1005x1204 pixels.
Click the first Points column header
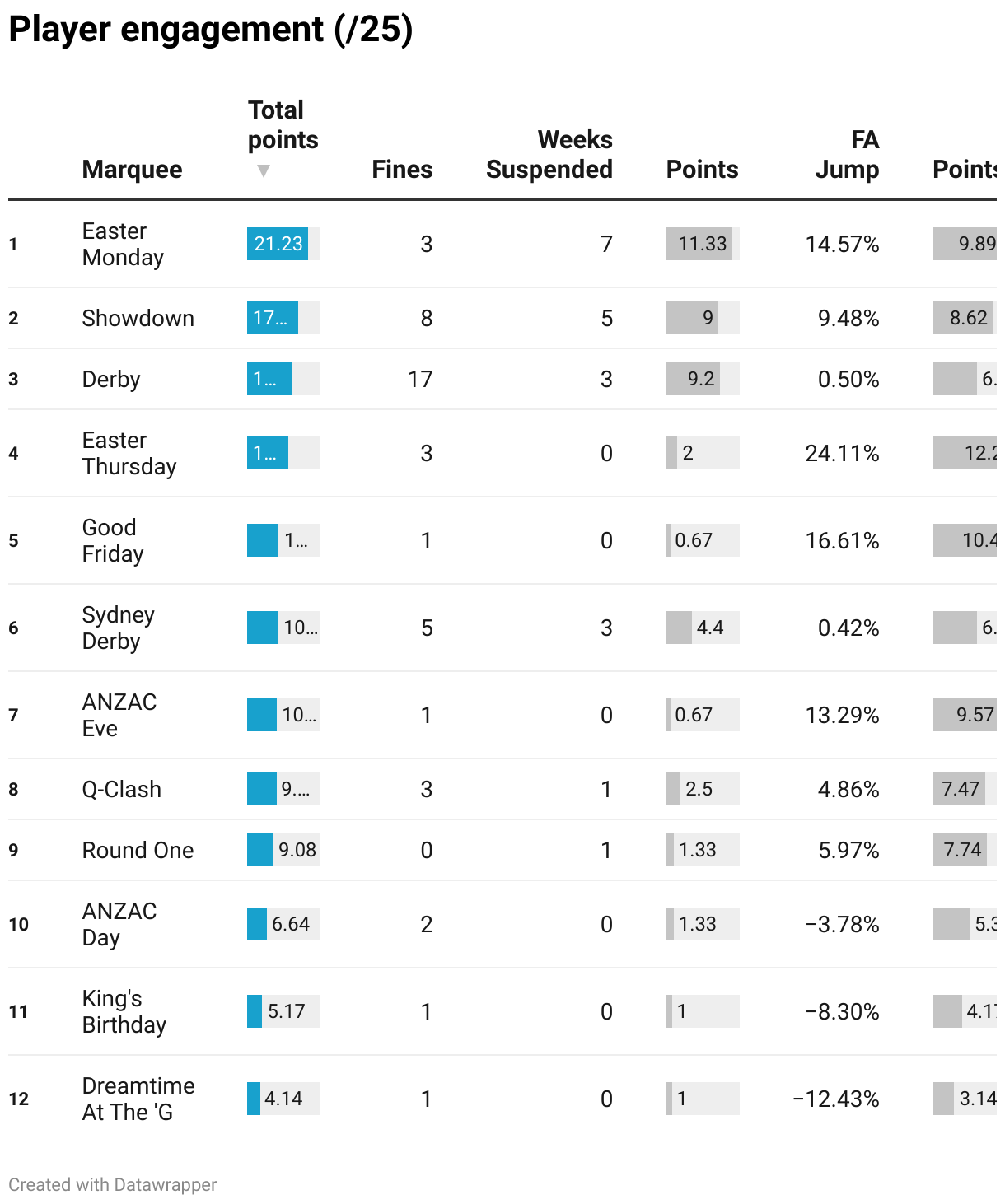(702, 169)
